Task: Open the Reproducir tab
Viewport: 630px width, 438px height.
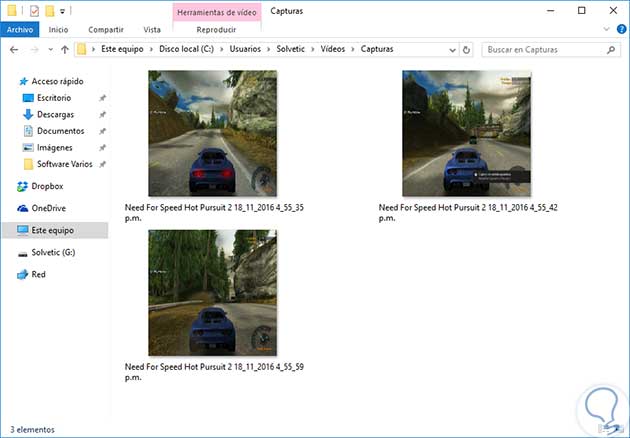Action: 216,30
